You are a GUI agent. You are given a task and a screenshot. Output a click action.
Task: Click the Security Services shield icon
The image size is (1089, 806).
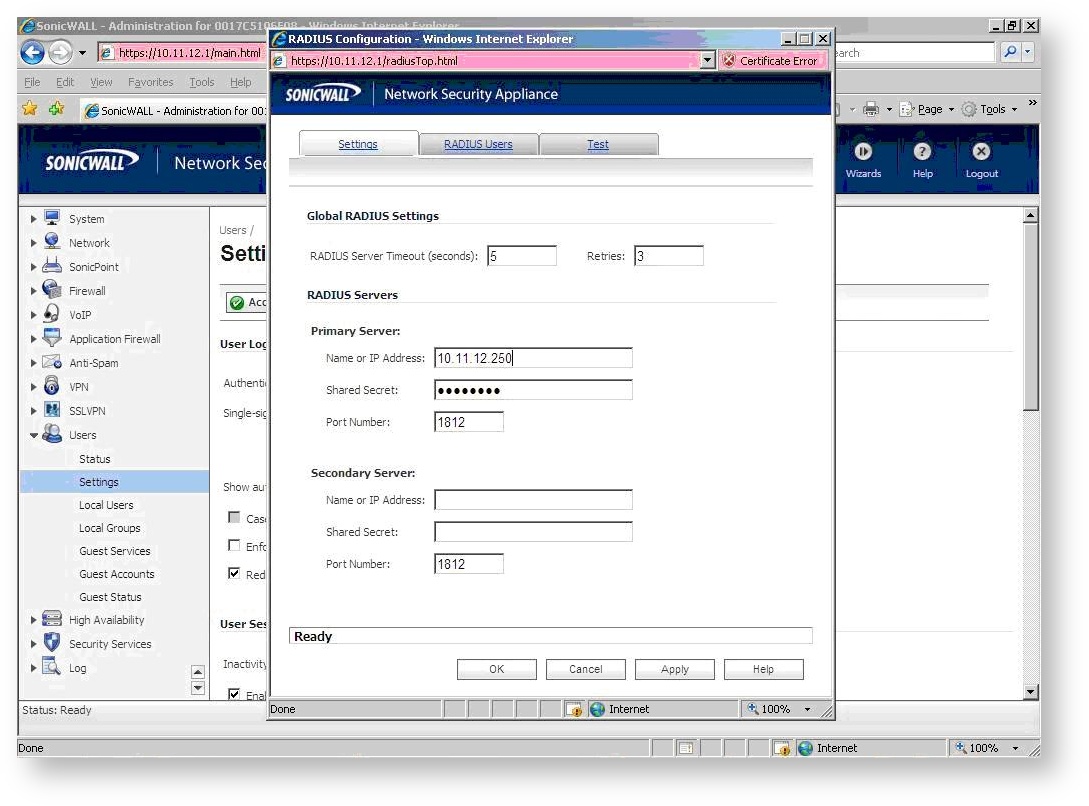point(52,643)
